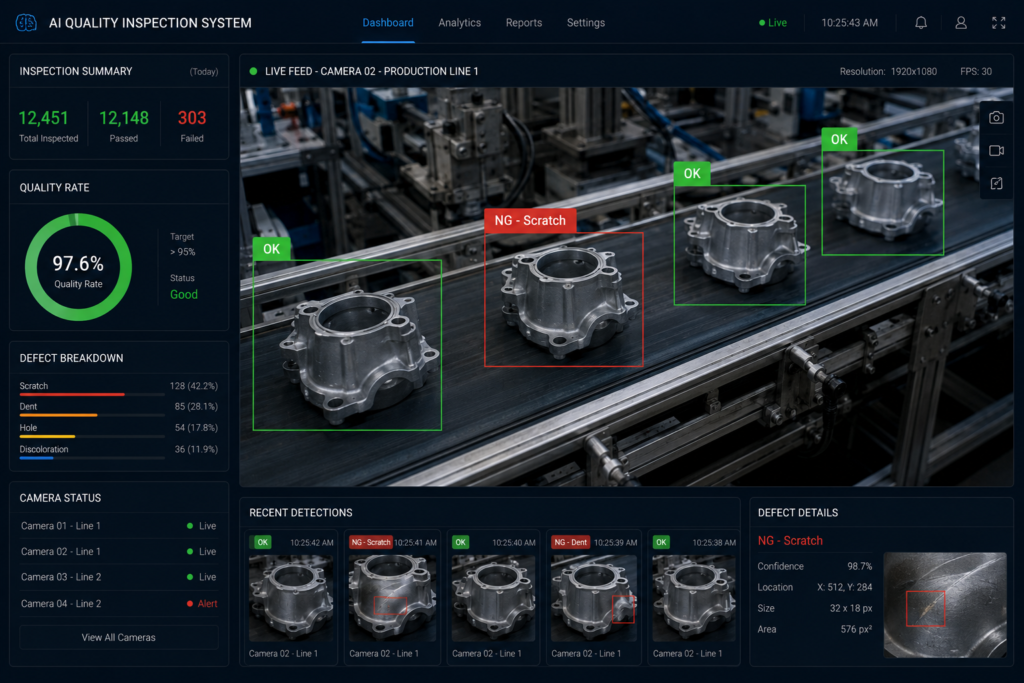Click the 10:25:43 AM clock
The height and width of the screenshot is (683, 1024).
[x=850, y=23]
